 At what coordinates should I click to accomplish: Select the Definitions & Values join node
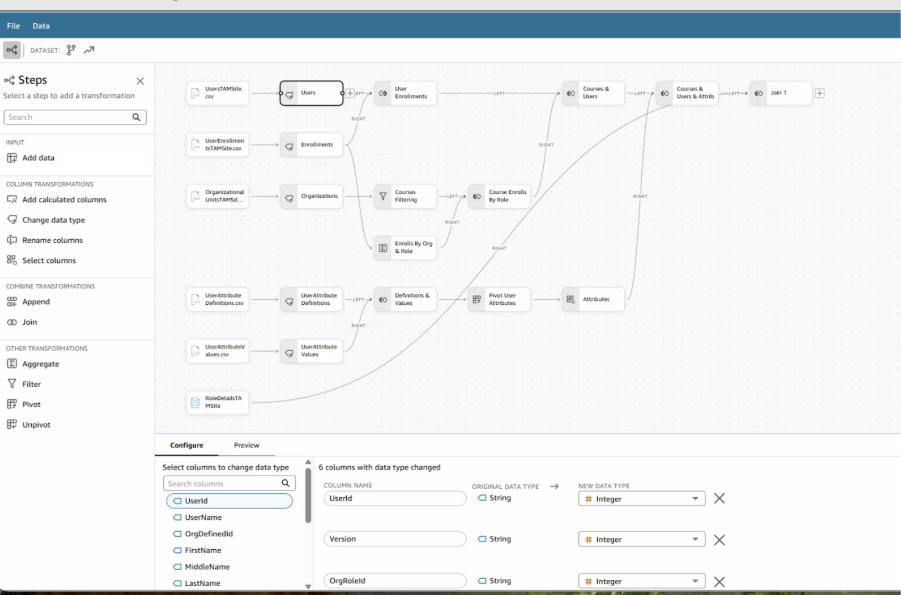[405, 300]
